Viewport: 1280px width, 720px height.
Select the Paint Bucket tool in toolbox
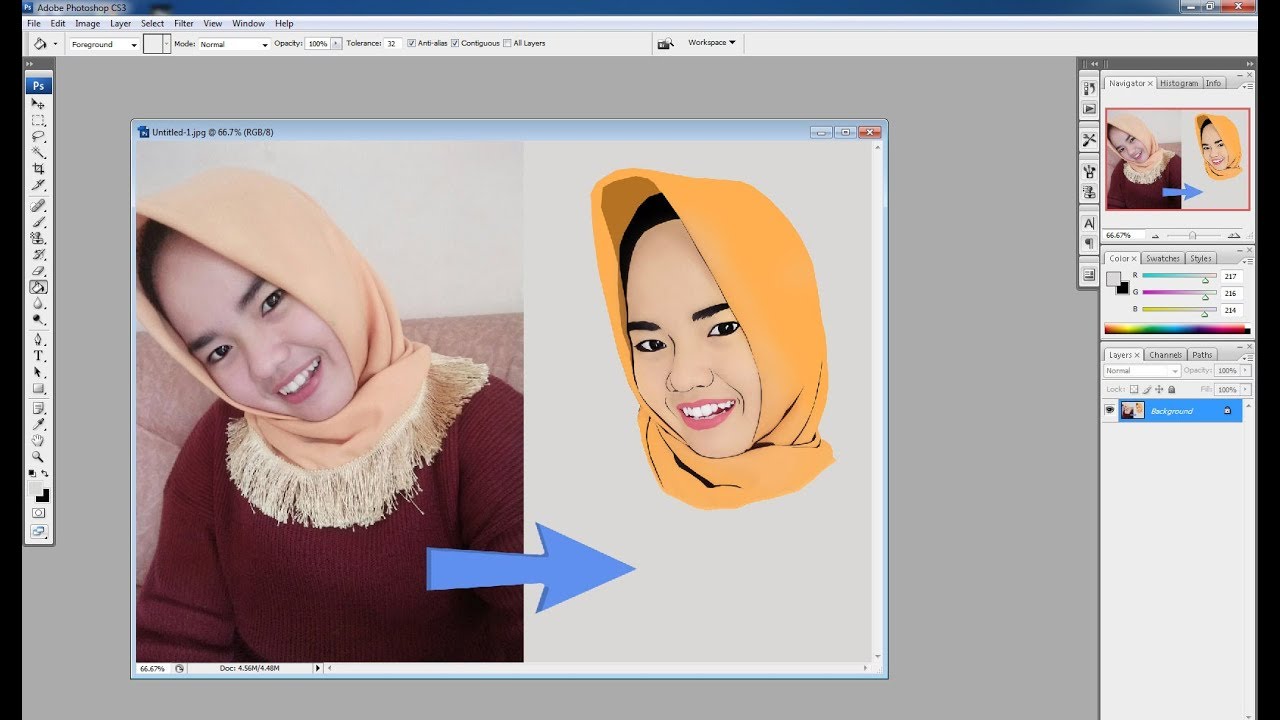tap(38, 287)
